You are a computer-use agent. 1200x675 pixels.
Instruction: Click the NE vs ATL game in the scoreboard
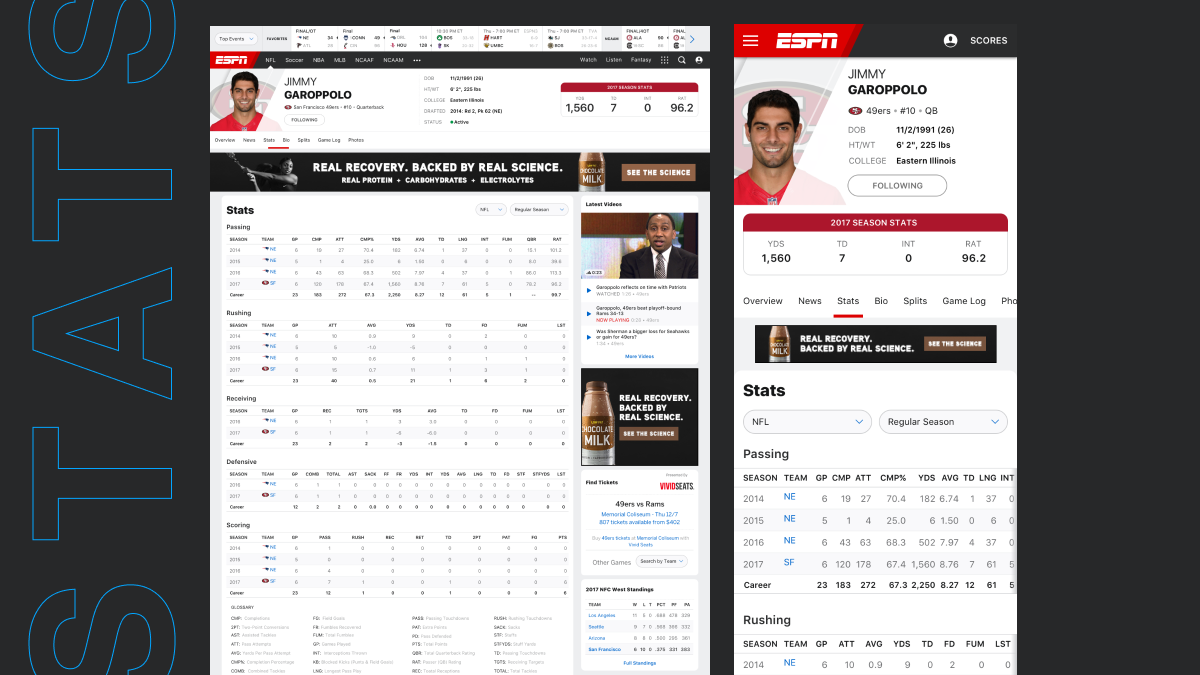click(x=313, y=40)
